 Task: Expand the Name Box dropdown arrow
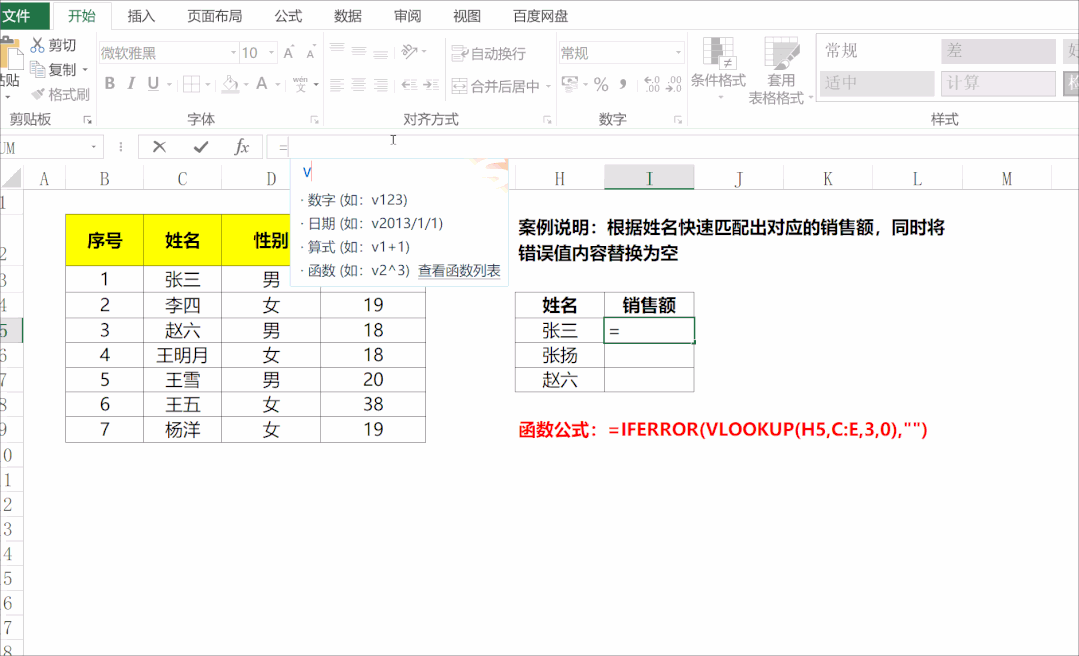point(94,147)
